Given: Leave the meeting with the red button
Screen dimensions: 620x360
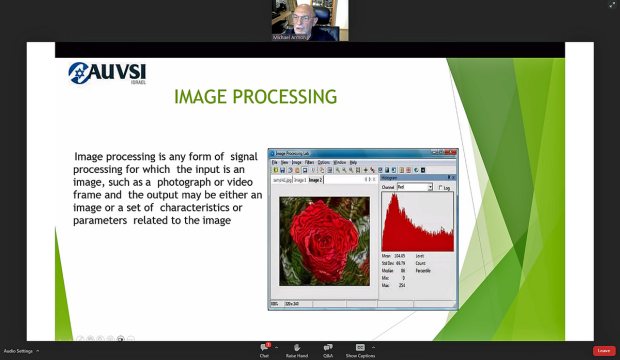Looking at the screenshot, I should click(x=604, y=351).
